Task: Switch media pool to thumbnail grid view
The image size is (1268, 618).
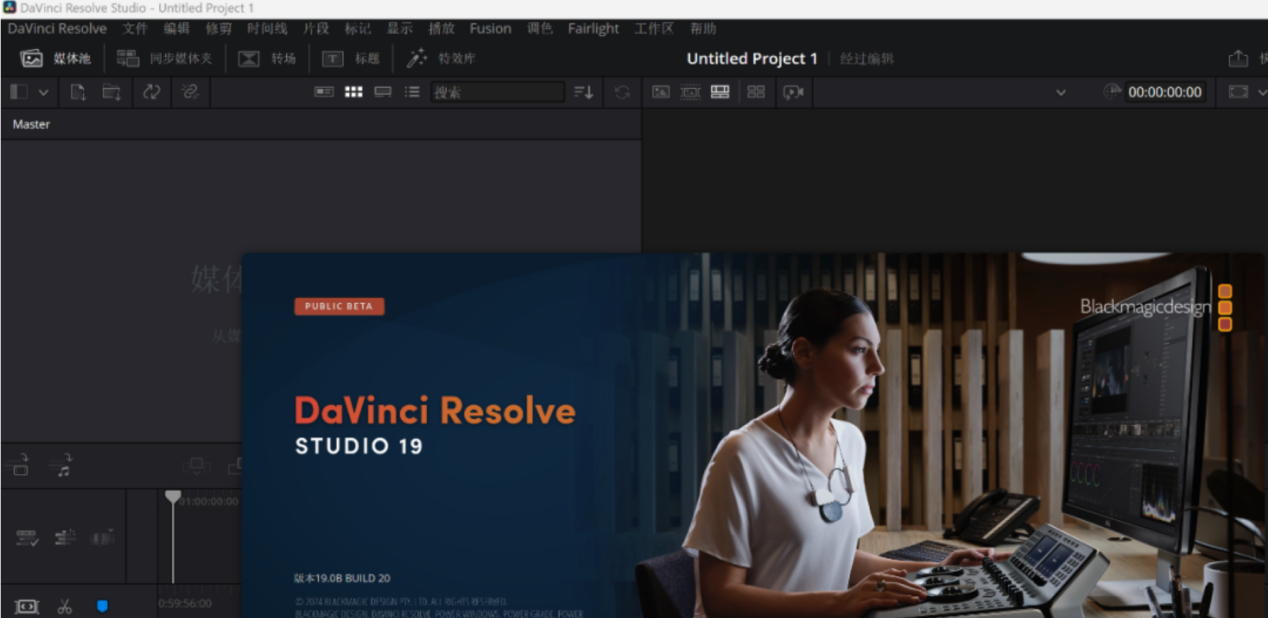Action: click(353, 92)
